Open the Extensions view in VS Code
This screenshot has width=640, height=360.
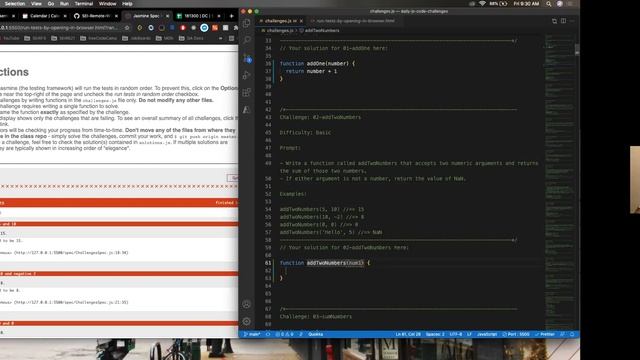[247, 92]
